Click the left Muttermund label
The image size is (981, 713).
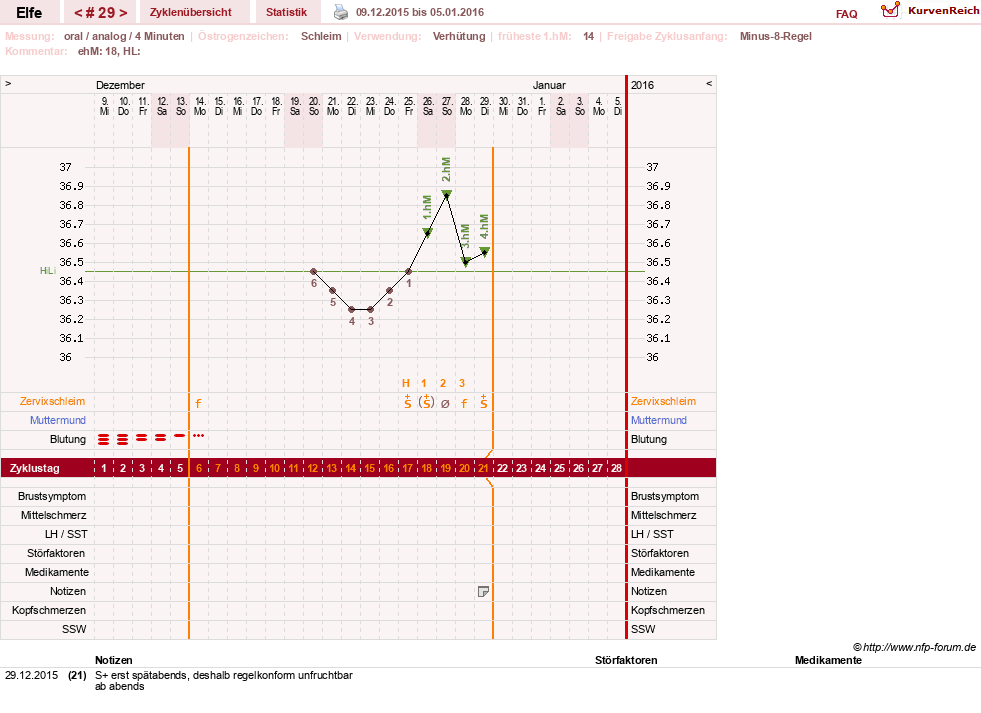tap(58, 420)
